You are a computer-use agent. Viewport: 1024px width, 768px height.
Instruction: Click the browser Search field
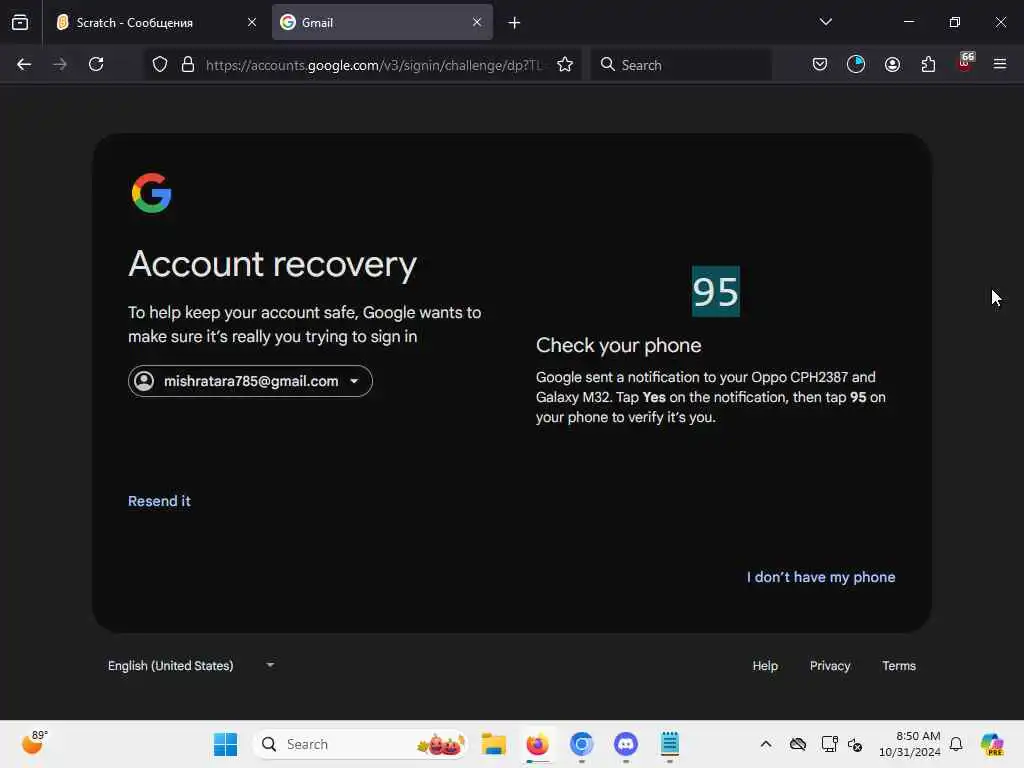click(x=681, y=65)
